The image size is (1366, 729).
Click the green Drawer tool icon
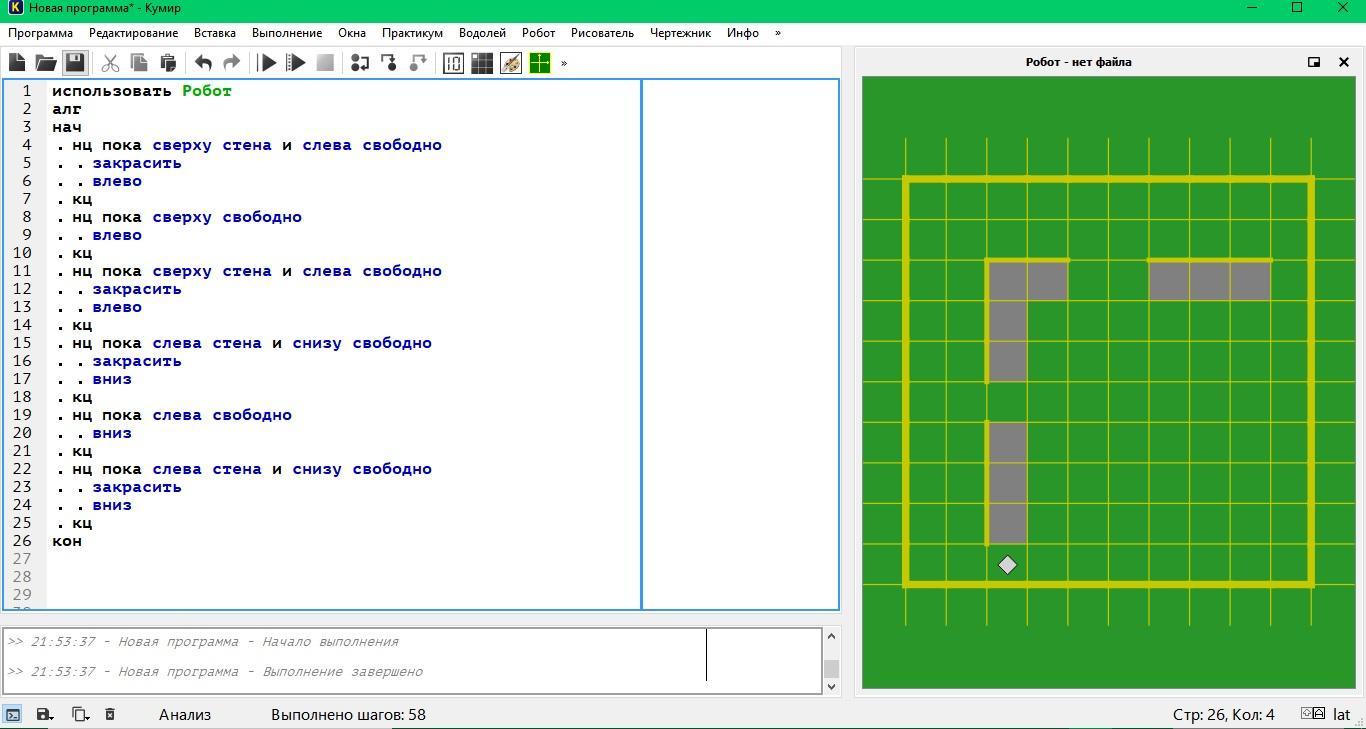540,63
